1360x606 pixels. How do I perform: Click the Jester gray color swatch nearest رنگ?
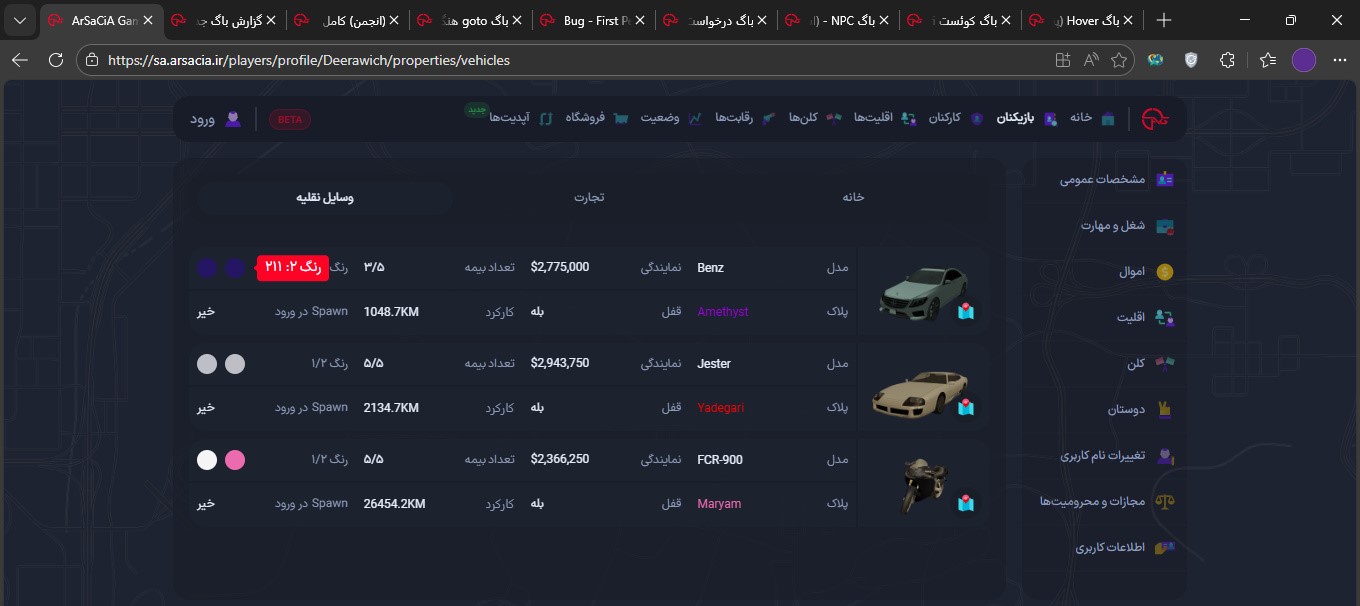[x=234, y=364]
